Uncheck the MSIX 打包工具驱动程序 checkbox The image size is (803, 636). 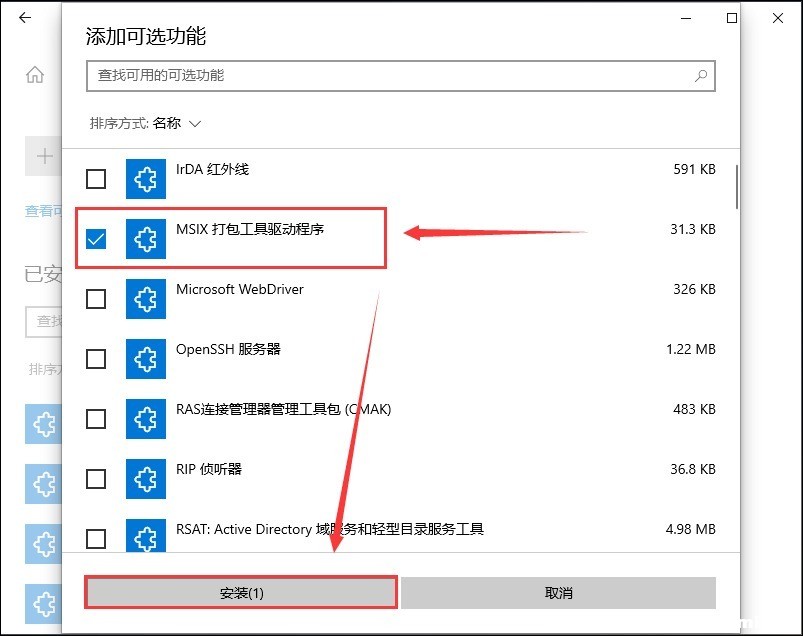pyautogui.click(x=96, y=239)
